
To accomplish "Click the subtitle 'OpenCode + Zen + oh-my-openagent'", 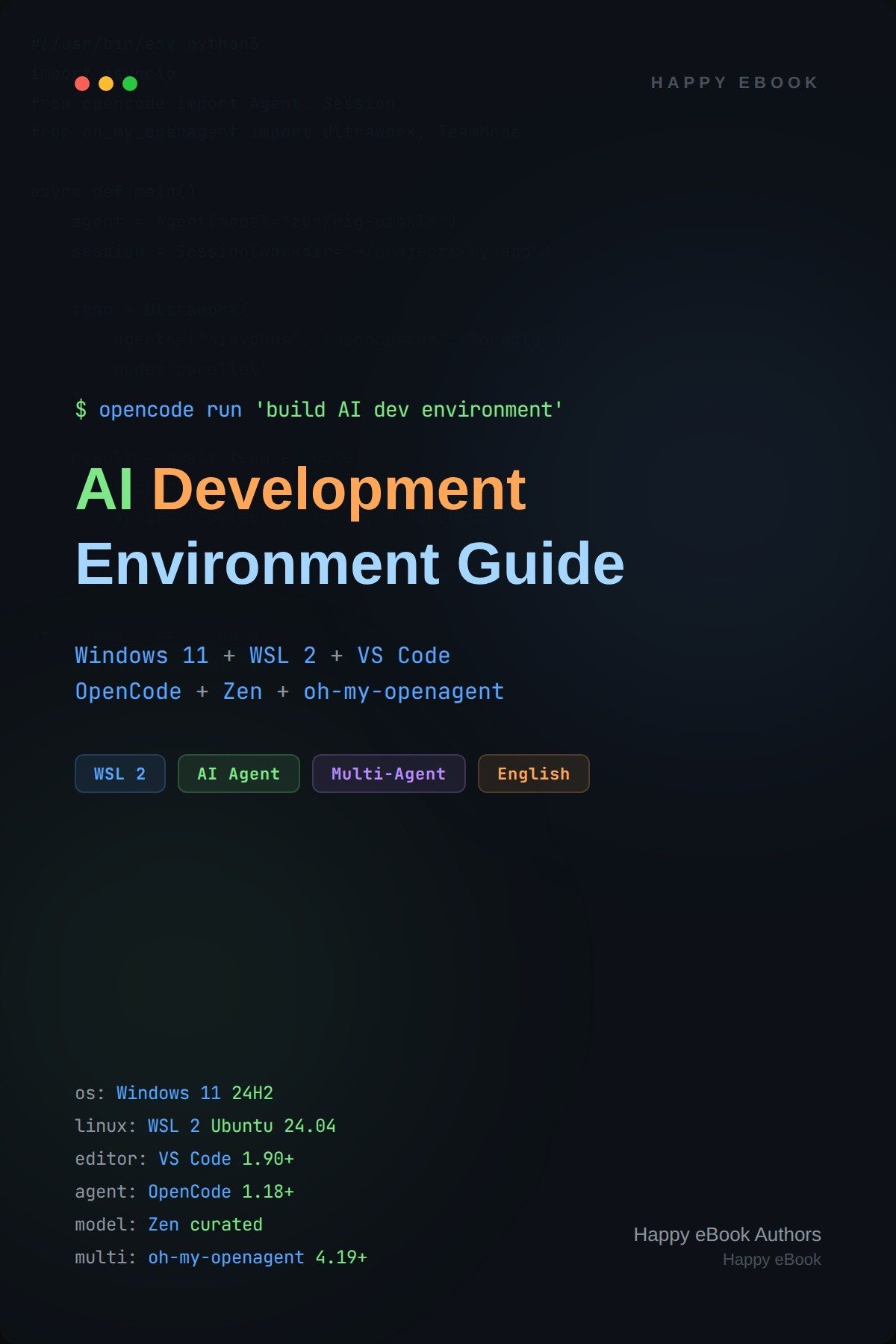I will pos(290,691).
